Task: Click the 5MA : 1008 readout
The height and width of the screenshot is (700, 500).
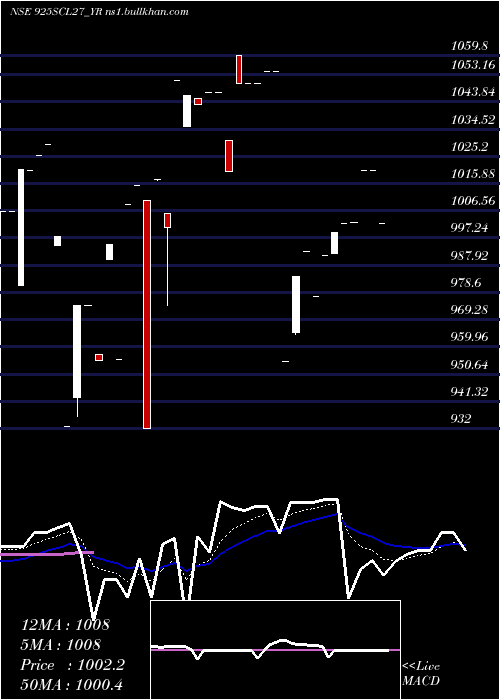Action: [x=61, y=645]
